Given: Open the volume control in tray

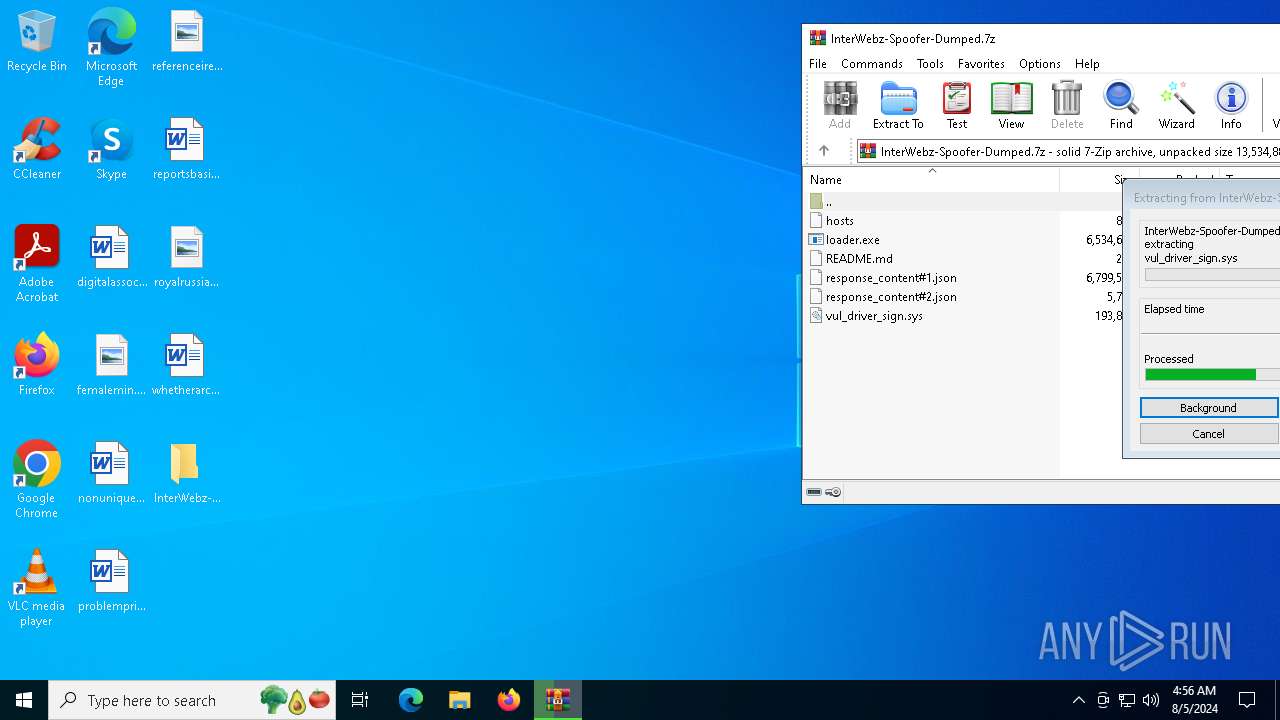Looking at the screenshot, I should pos(1151,700).
